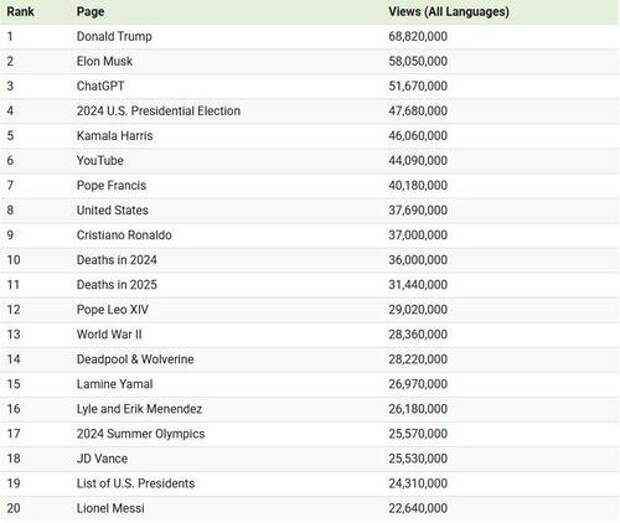Open the Donald Trump page entry
Screen dimensions: 620x523
(114, 36)
